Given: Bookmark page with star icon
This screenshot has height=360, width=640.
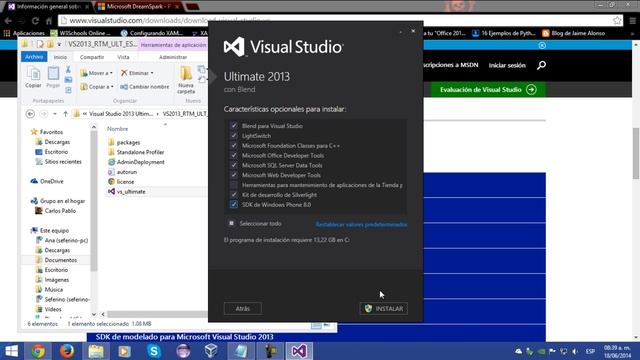Looking at the screenshot, I should coord(617,20).
